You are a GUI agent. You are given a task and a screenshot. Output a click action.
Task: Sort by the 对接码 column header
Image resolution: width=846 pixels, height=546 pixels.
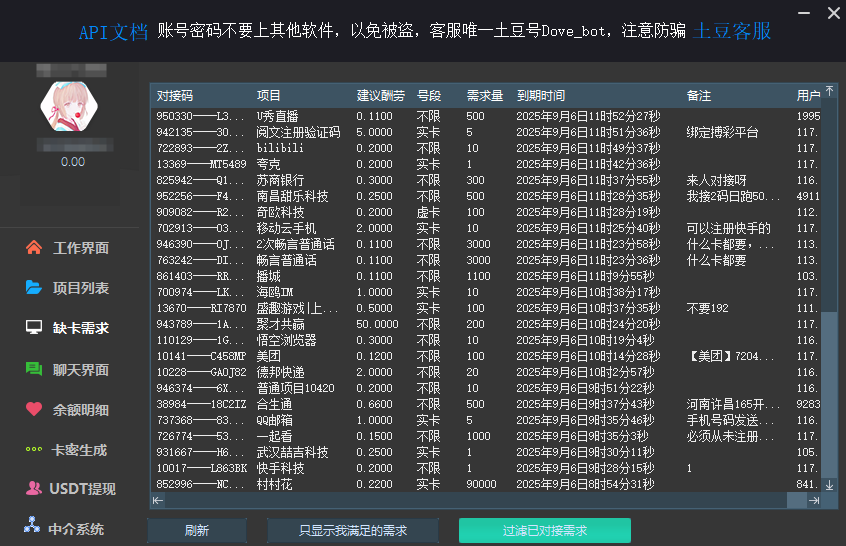[175, 95]
